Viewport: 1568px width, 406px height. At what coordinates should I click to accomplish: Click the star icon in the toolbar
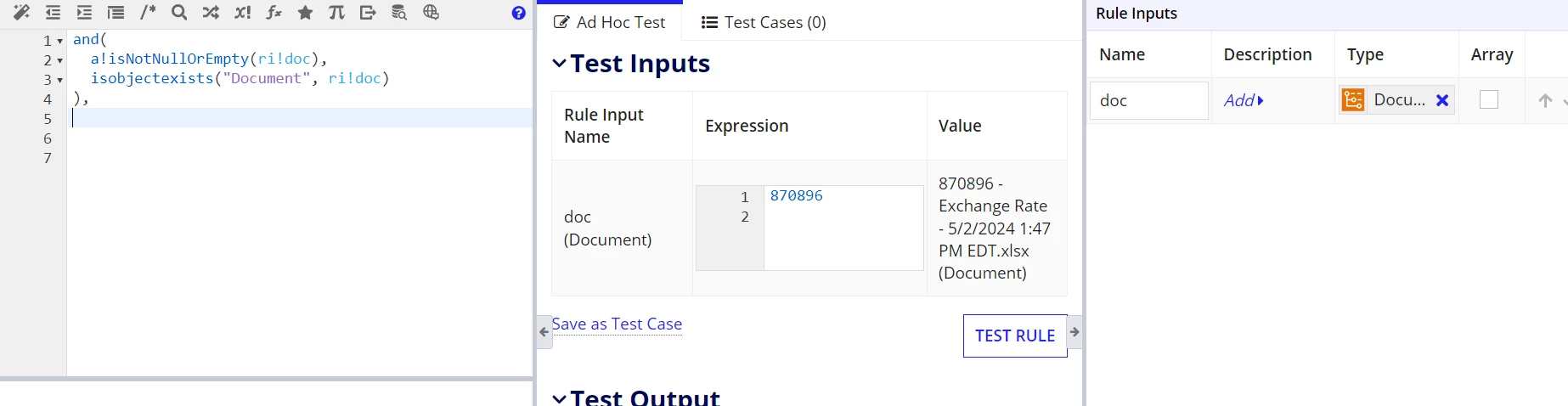click(305, 13)
